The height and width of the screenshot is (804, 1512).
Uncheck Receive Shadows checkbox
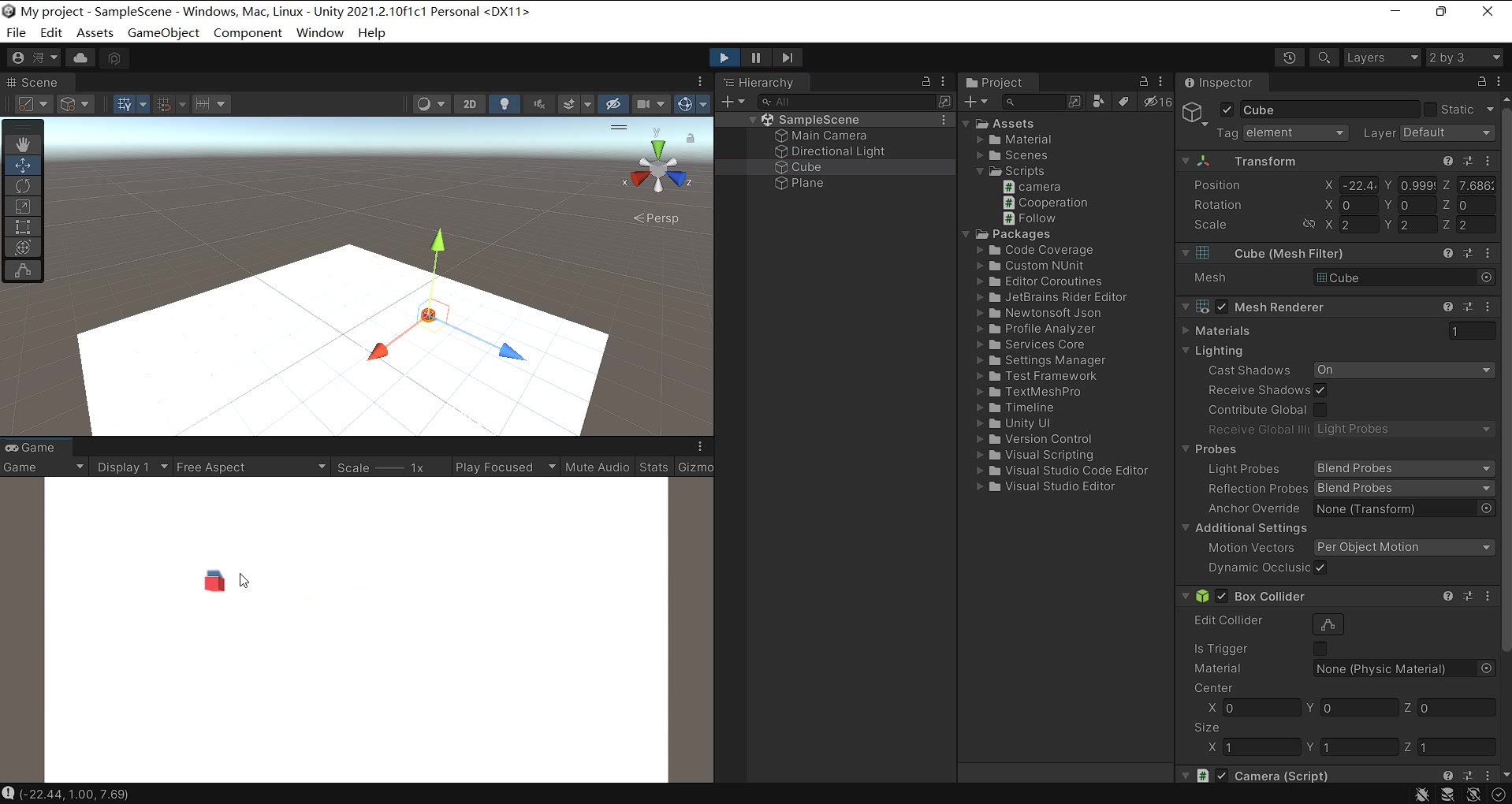[1320, 390]
